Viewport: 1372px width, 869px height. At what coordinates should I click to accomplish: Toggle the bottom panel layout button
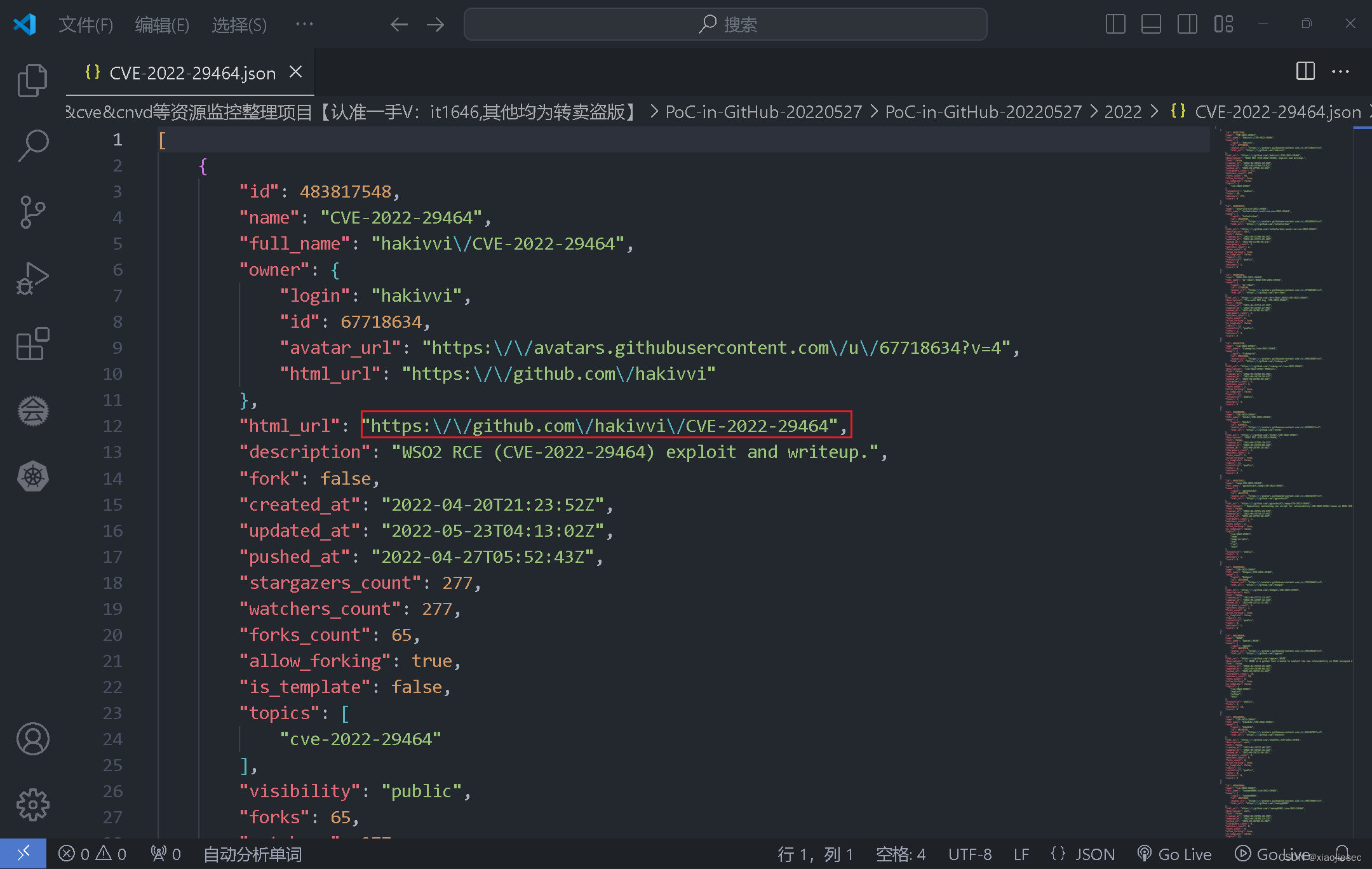click(x=1151, y=24)
